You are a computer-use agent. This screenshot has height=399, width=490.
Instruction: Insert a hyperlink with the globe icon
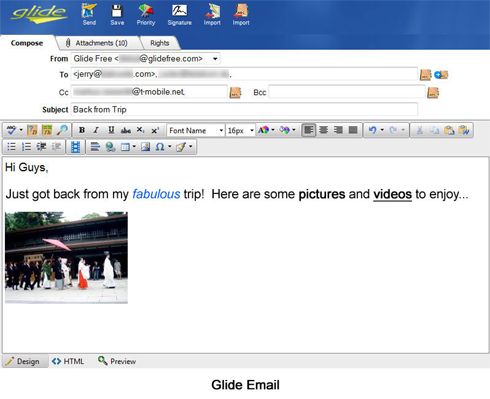tap(110, 147)
